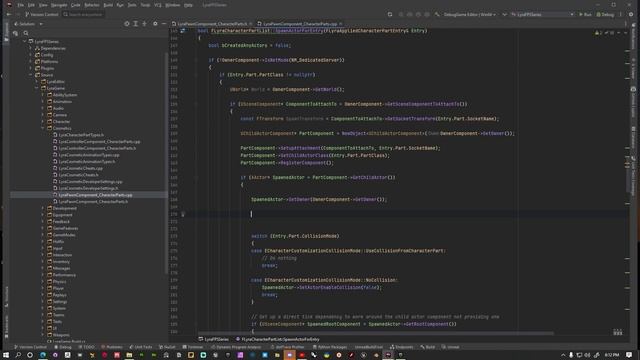
Task: Open the Problems tool window tab
Action: click(112, 347)
